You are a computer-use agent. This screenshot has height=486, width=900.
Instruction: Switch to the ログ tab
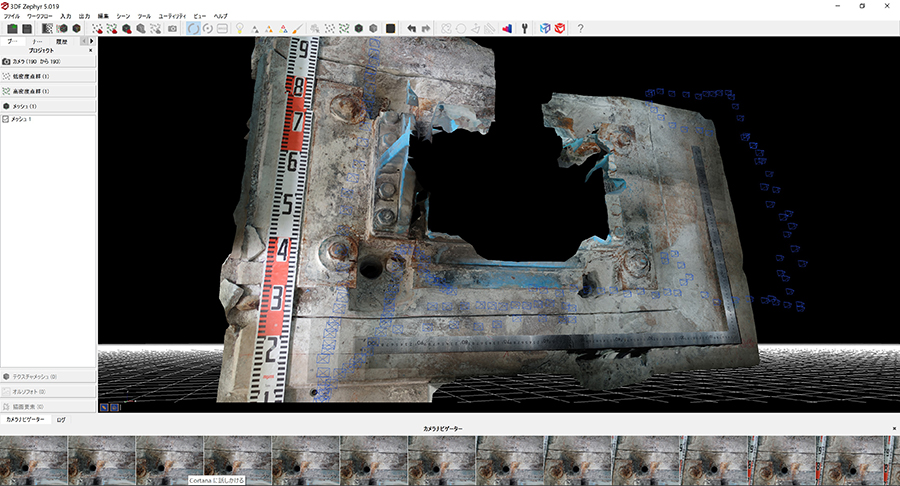pyautogui.click(x=61, y=419)
